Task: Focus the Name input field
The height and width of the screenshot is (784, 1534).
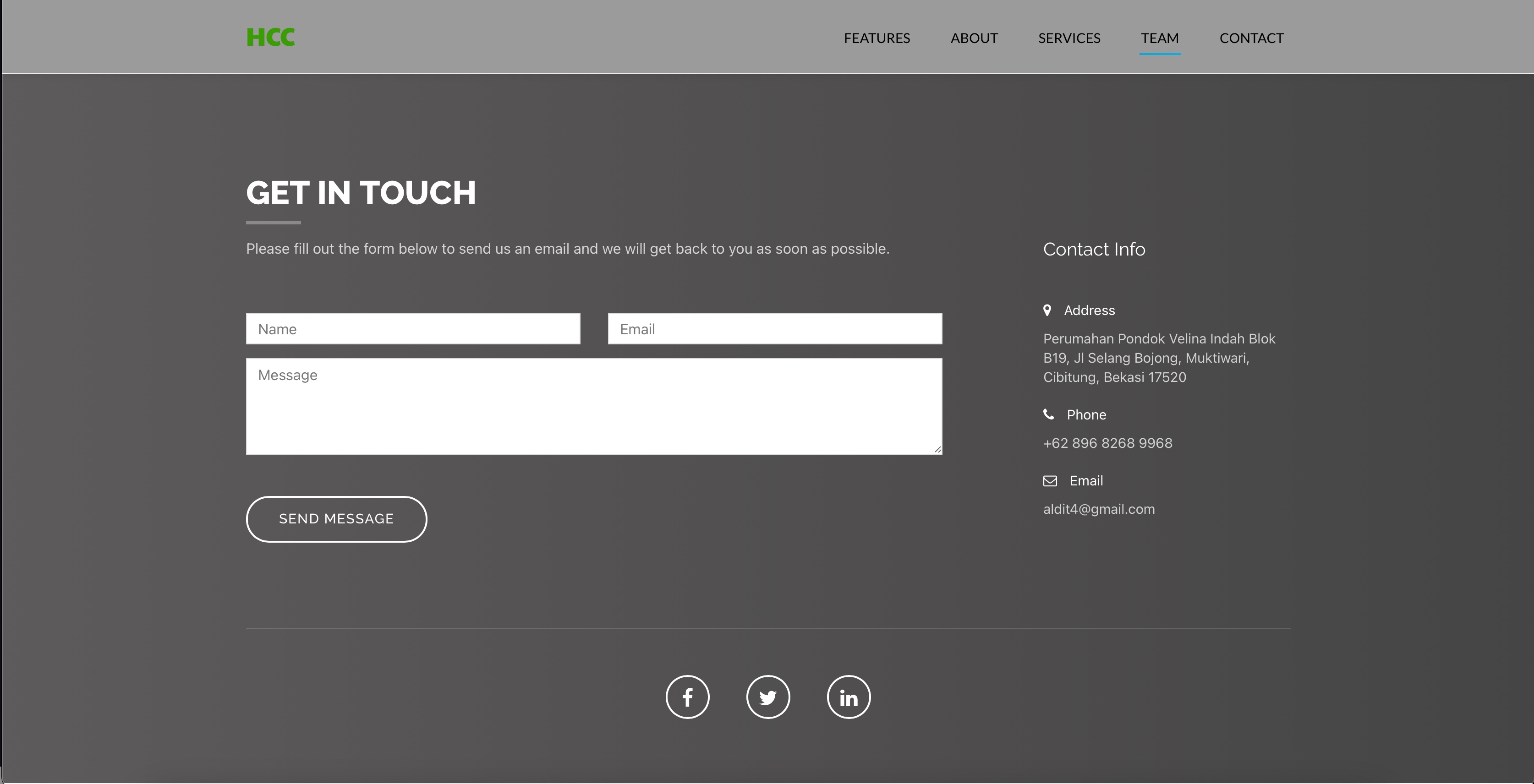Action: (413, 329)
